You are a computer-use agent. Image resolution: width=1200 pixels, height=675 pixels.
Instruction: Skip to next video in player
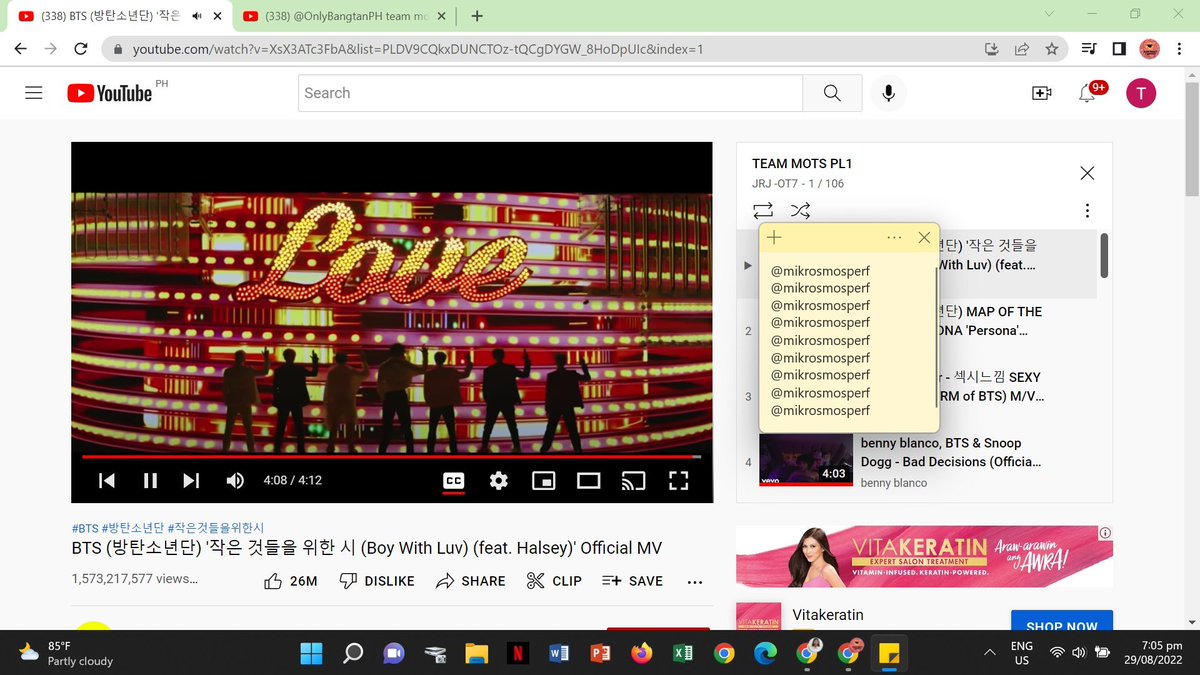[x=192, y=481]
